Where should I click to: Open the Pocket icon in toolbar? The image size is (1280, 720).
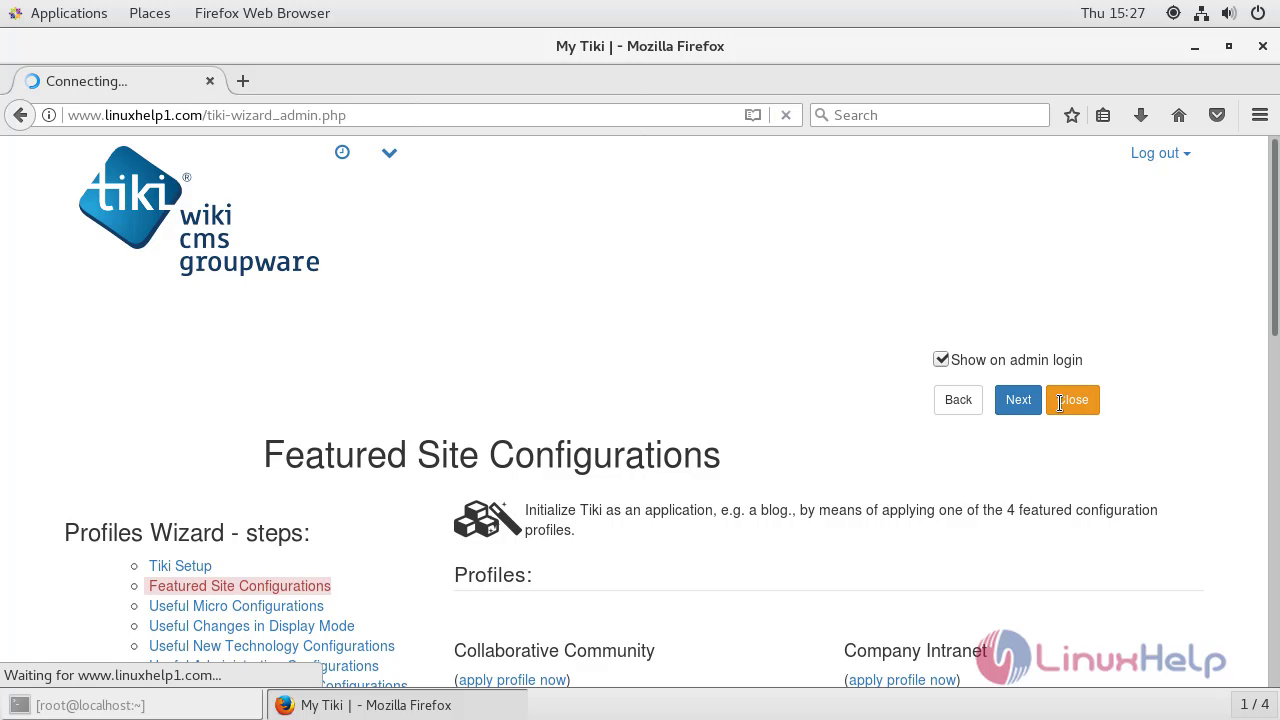pos(1217,115)
